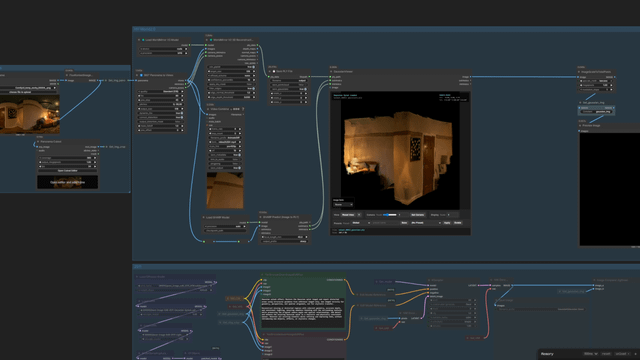Collapse the Load SHARP Model node
Screen dimensions: 640x360
(204, 217)
